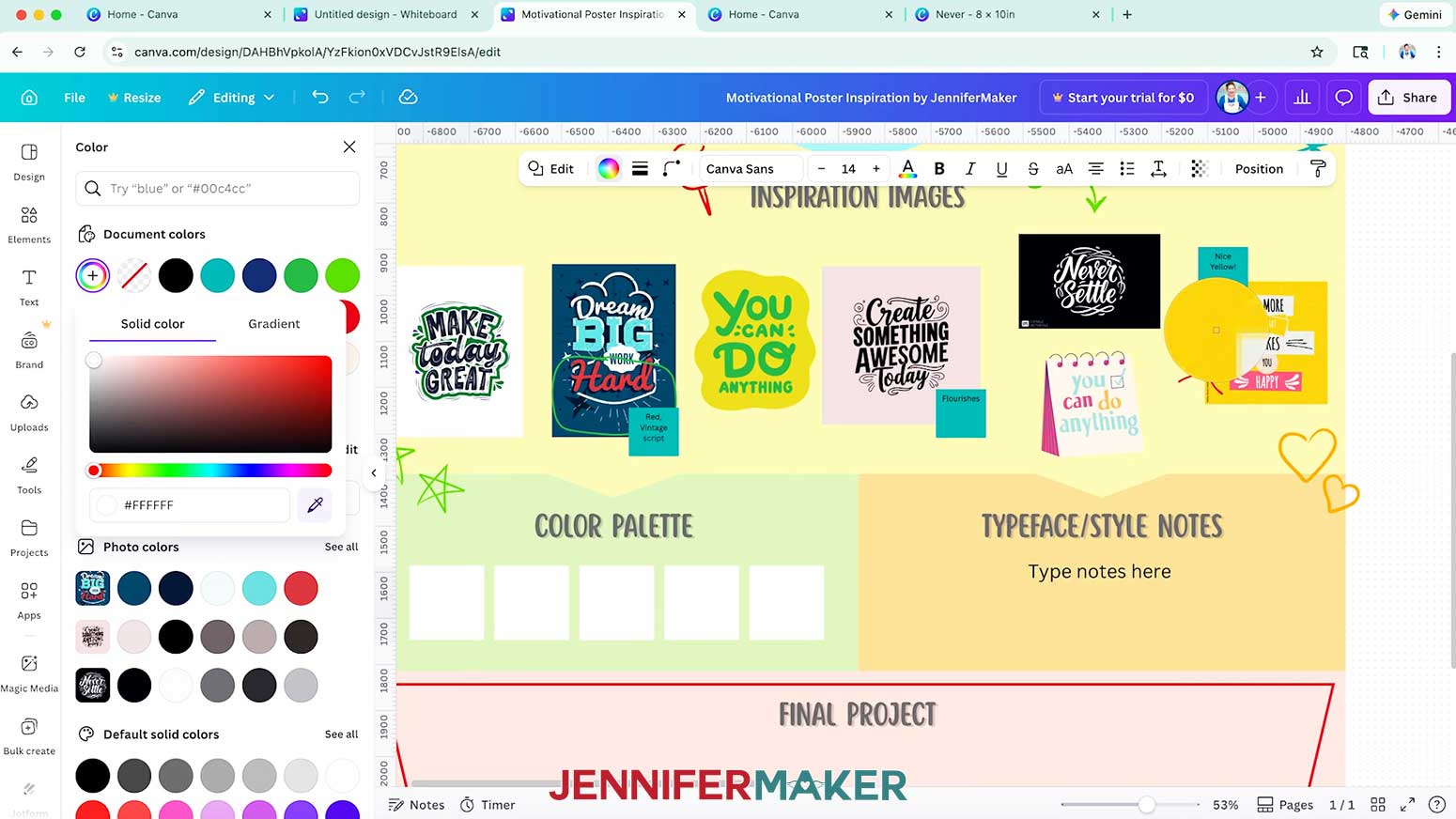Toggle bold formatting
The image size is (1456, 819).
click(939, 168)
